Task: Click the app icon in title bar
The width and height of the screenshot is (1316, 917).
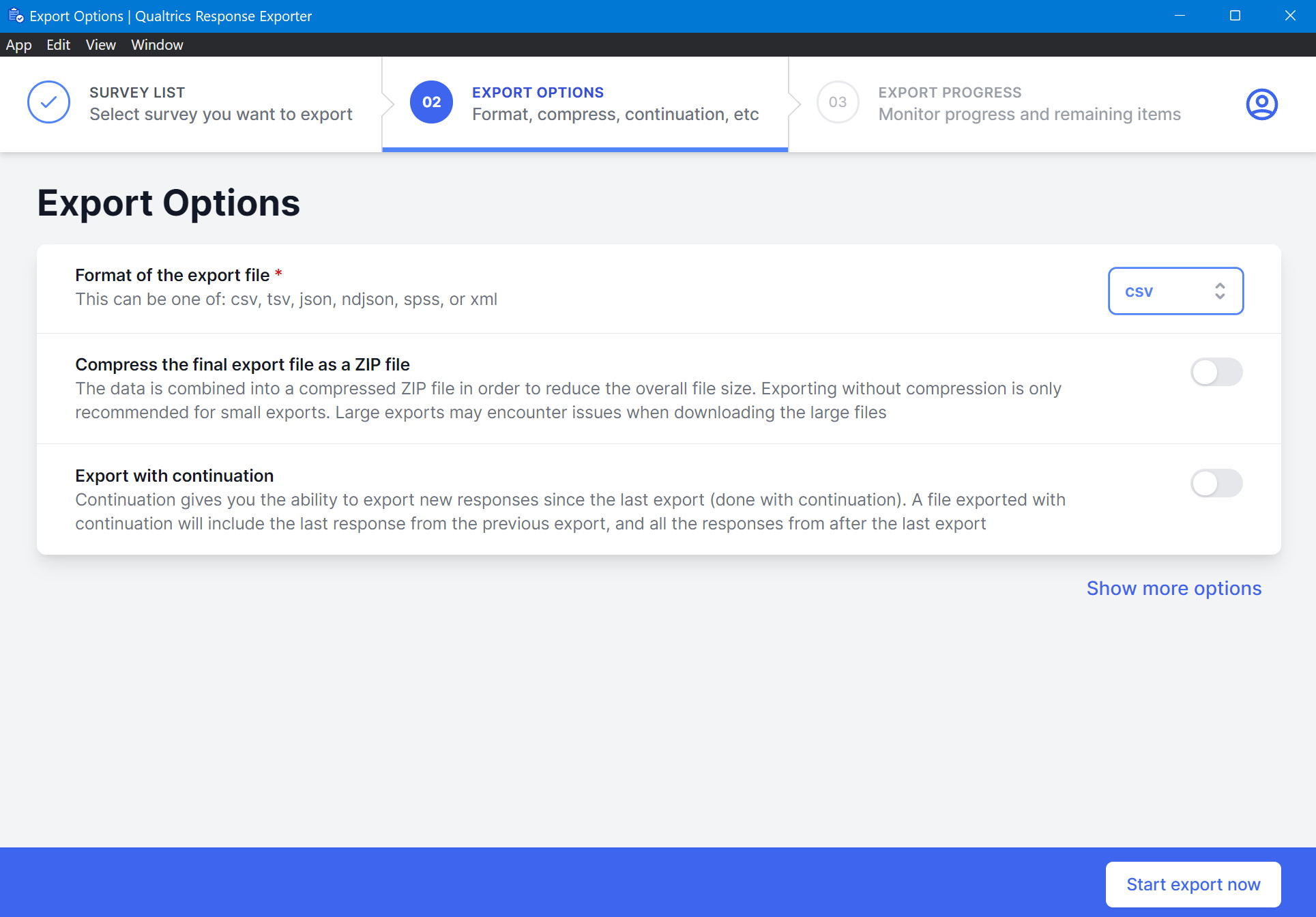Action: pyautogui.click(x=15, y=16)
